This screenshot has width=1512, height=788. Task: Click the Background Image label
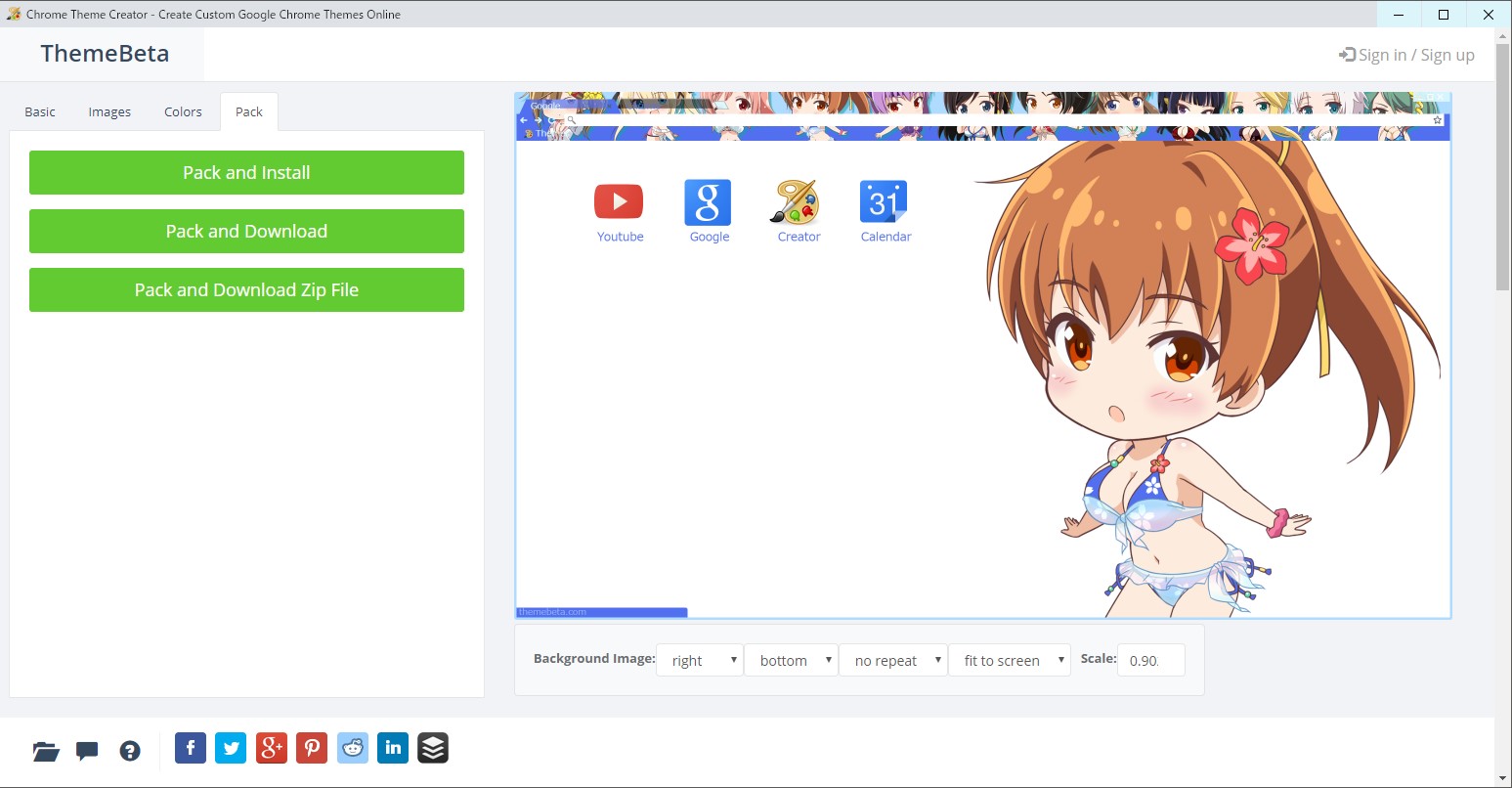(x=594, y=659)
